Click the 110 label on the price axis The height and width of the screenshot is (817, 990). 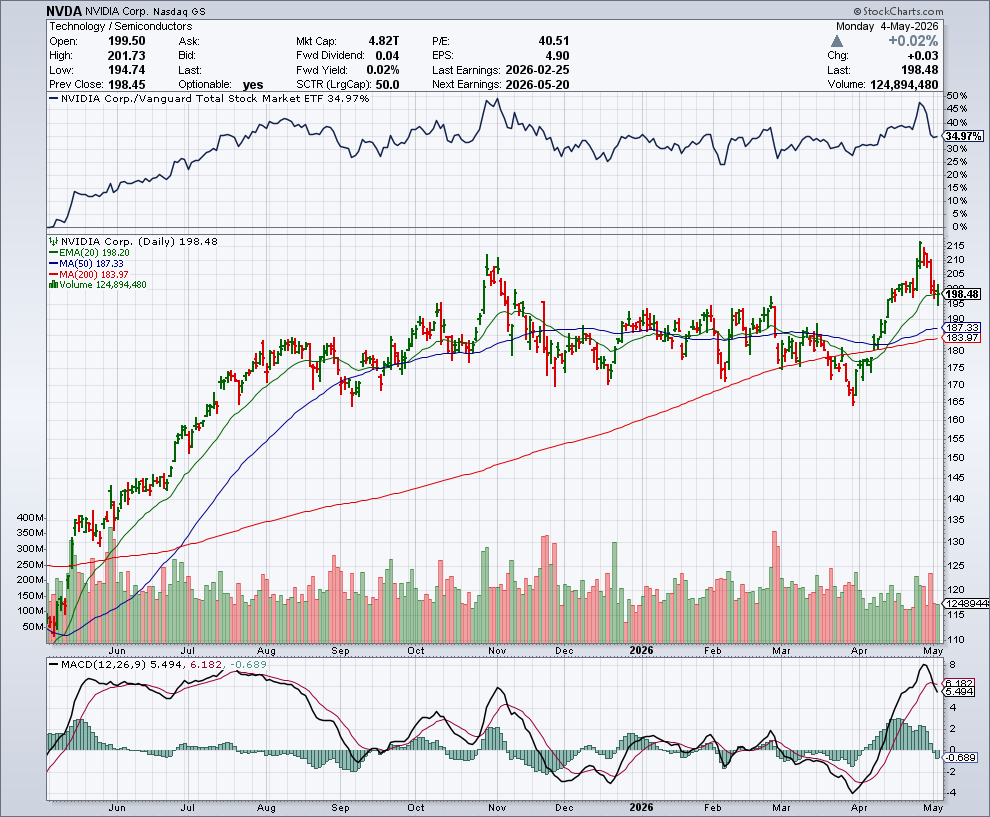[x=955, y=639]
